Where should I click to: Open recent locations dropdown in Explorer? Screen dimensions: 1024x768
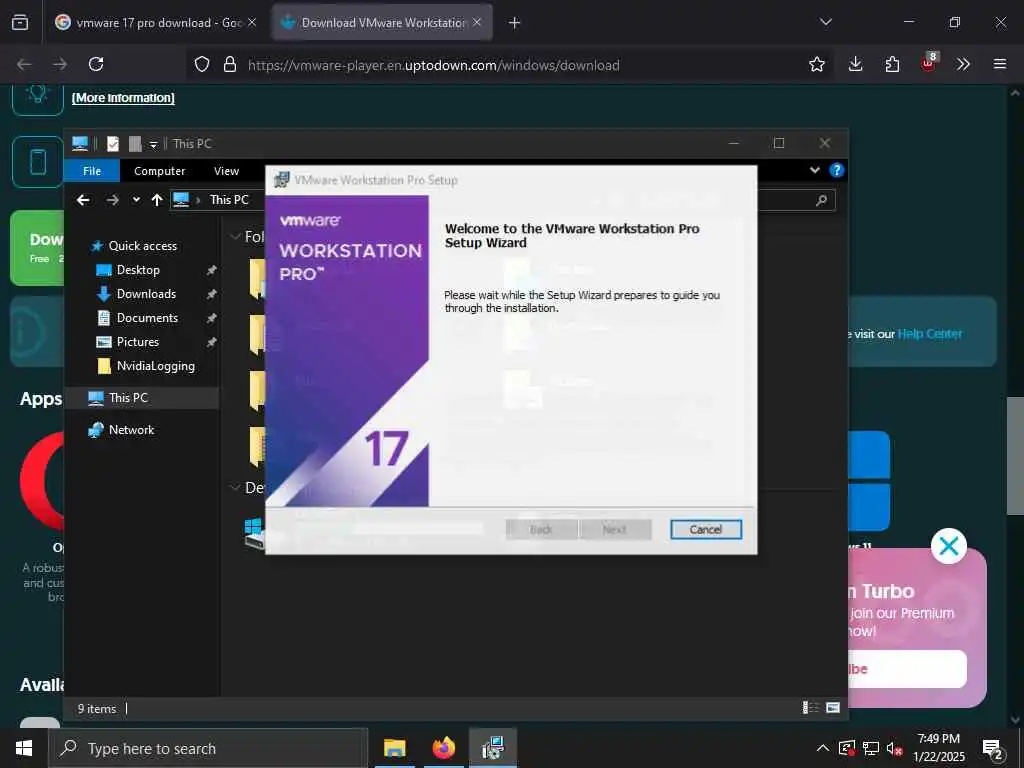pyautogui.click(x=136, y=200)
